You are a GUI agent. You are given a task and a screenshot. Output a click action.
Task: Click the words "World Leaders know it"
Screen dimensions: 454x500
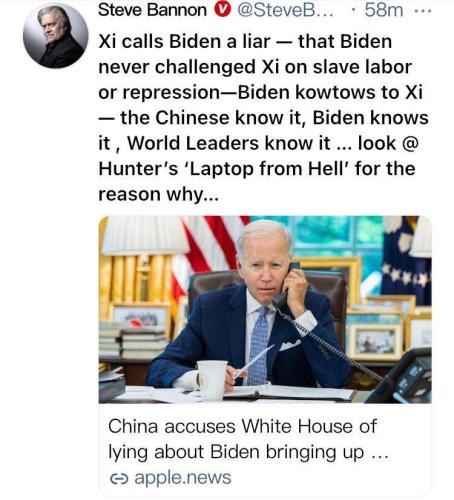point(229,143)
